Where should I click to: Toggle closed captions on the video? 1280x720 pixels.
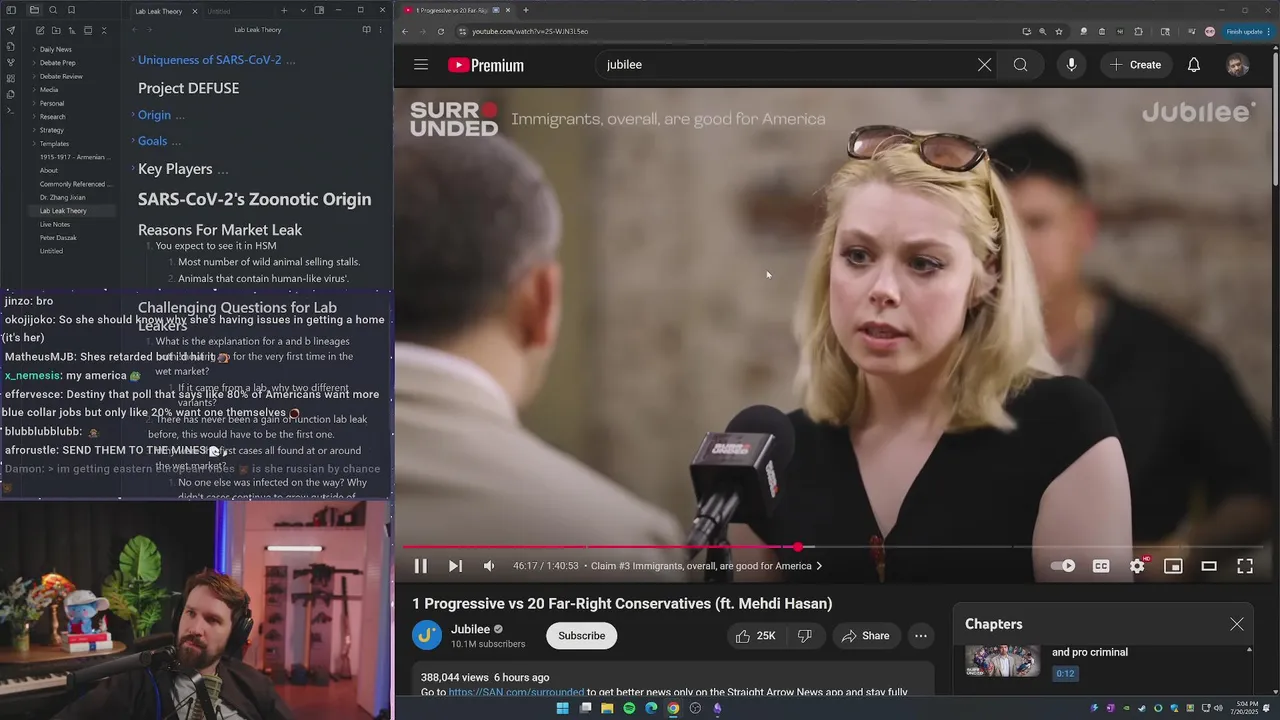click(x=1101, y=566)
